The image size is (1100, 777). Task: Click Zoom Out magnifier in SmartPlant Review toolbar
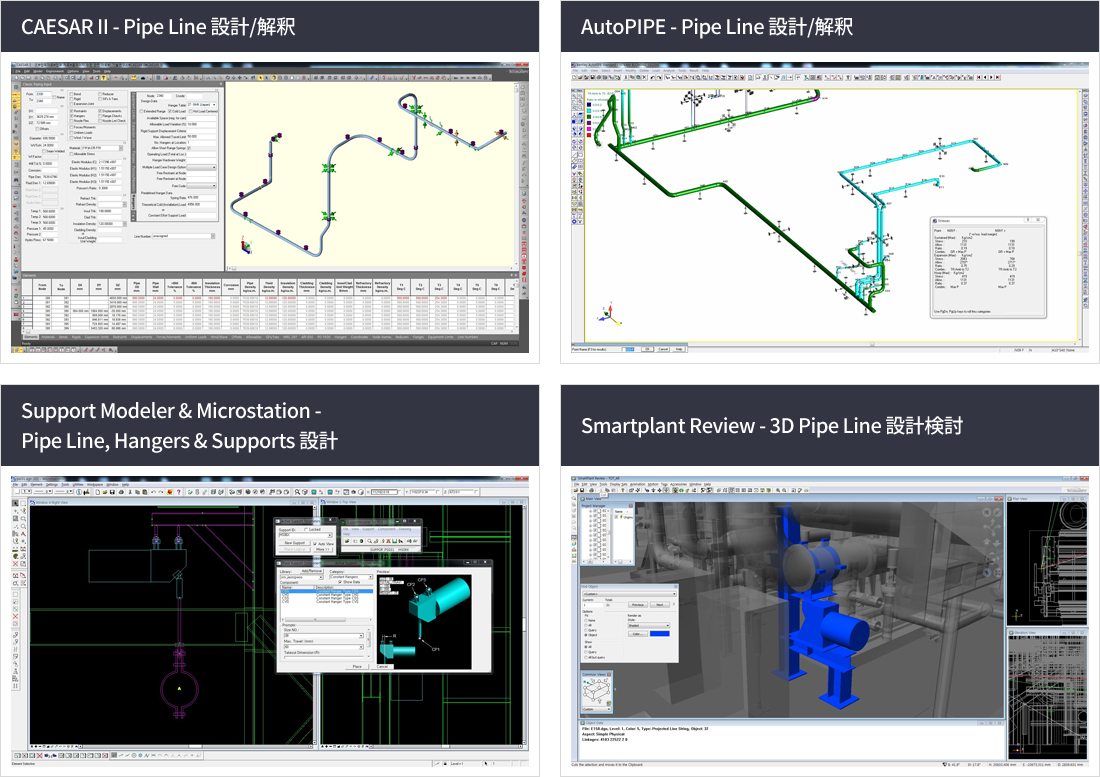tap(784, 490)
